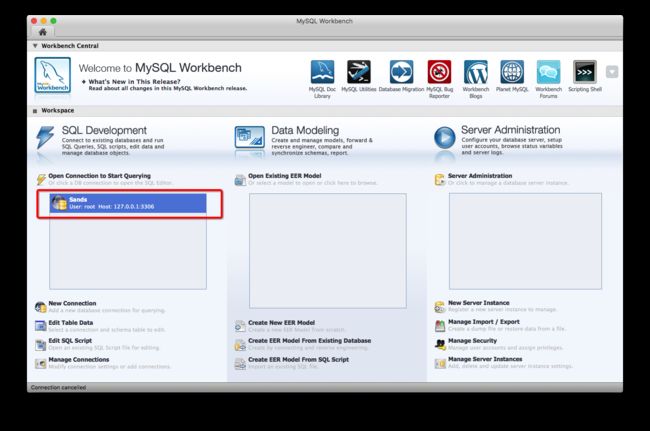Screen dimensions: 650x431
Task: Expand the shortcuts overflow arrow
Action: coord(612,72)
